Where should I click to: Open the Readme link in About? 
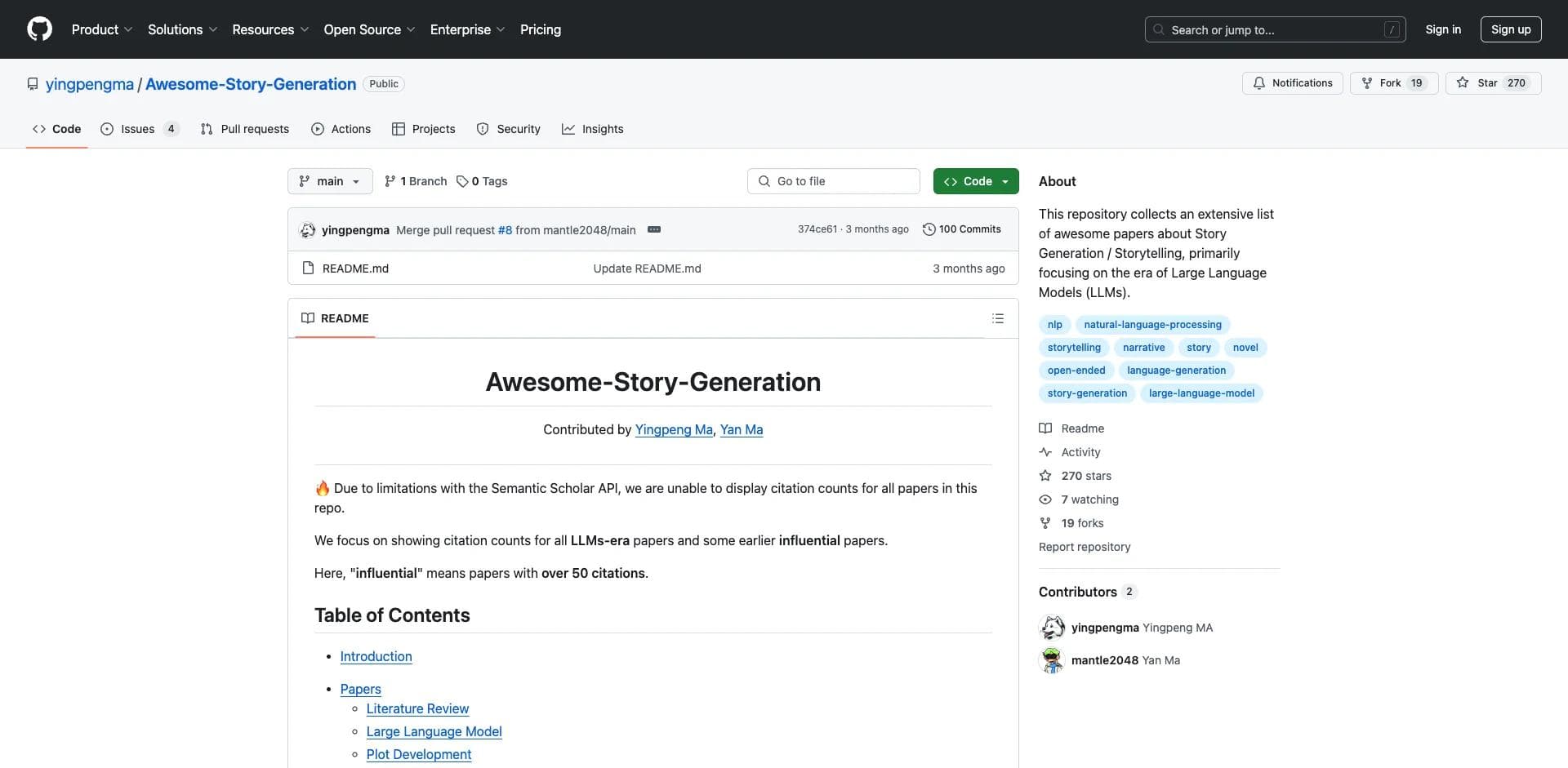tap(1071, 428)
